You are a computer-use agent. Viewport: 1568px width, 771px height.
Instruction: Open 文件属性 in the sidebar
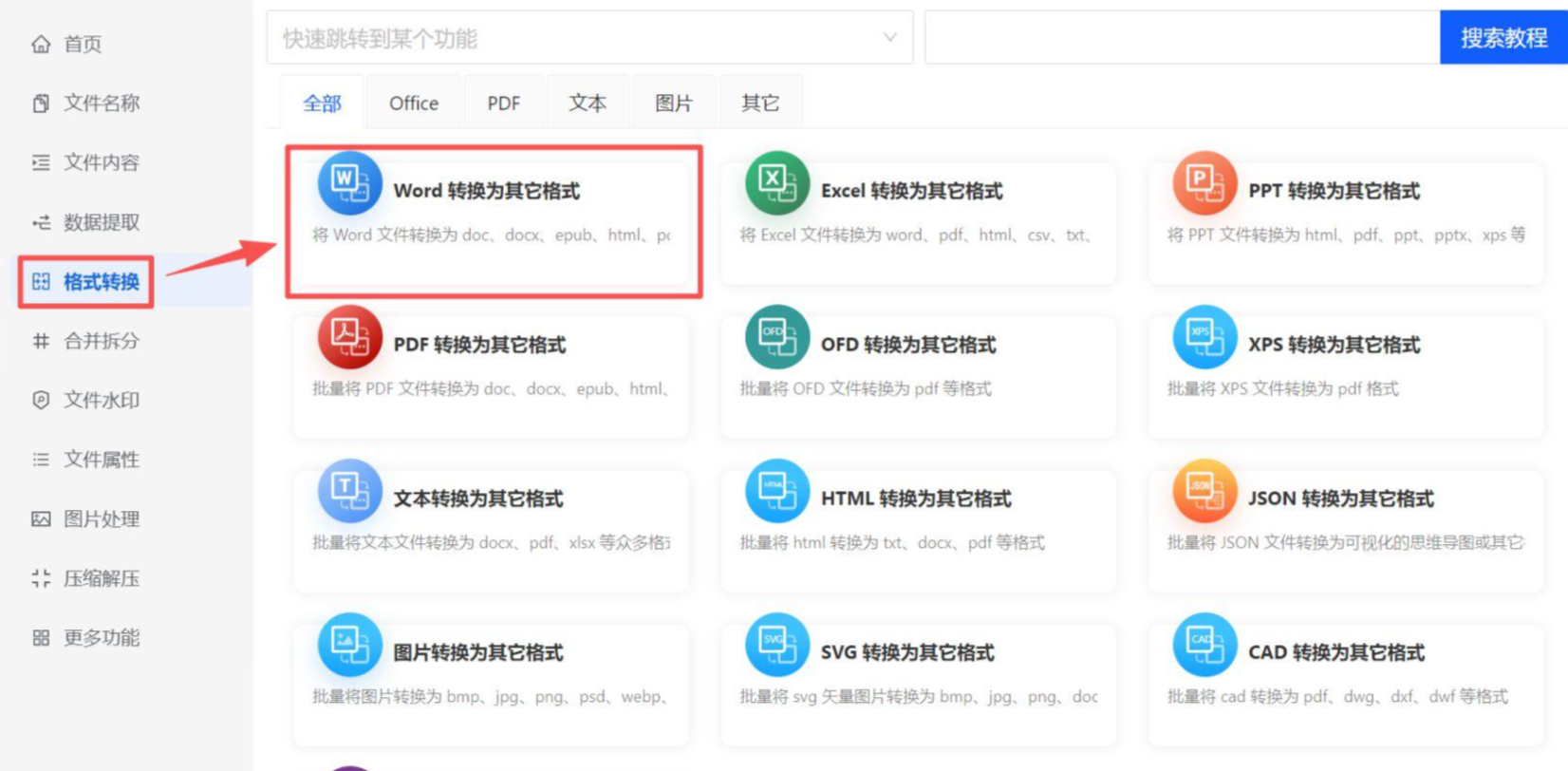[102, 460]
